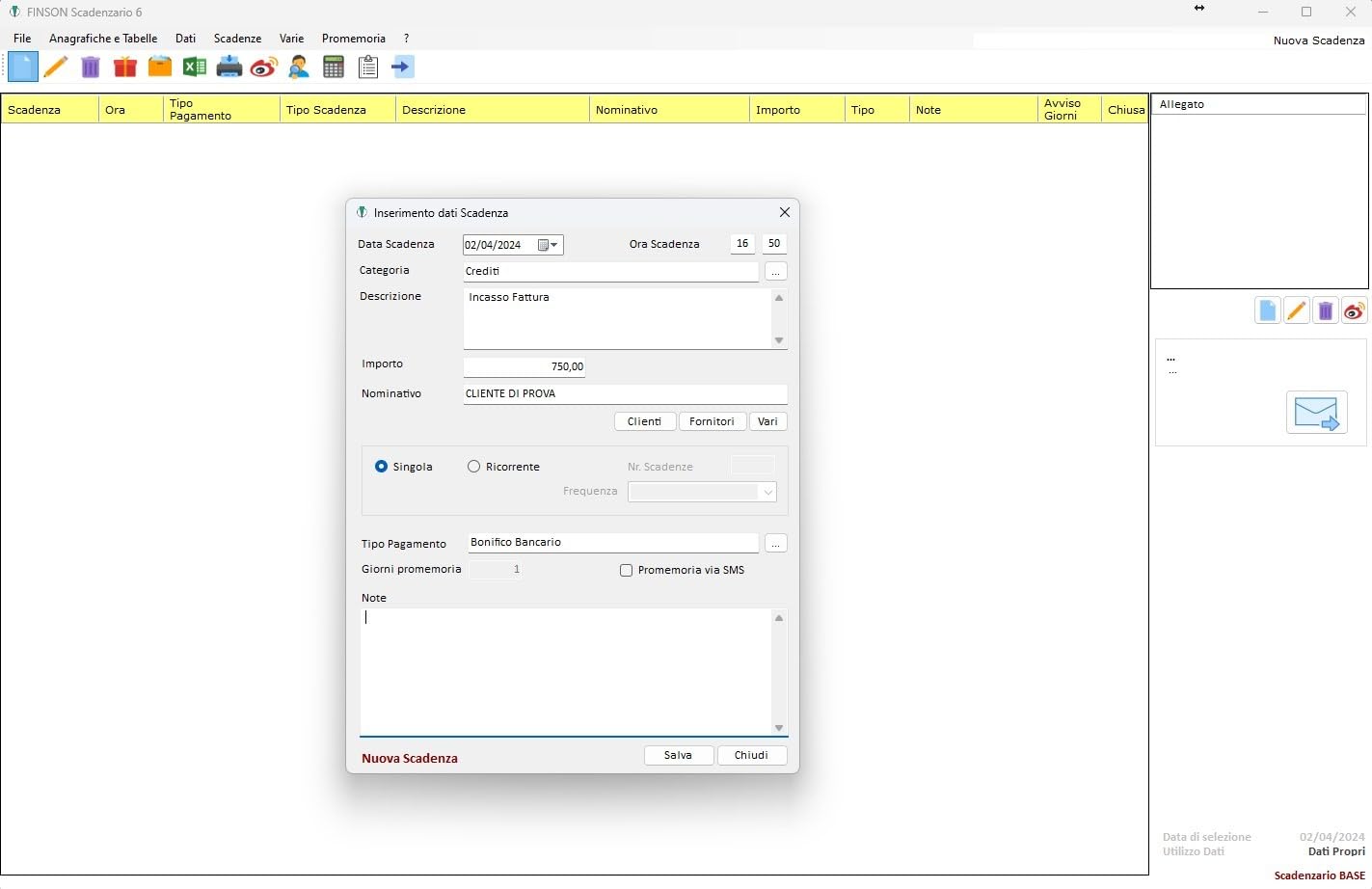Open the Dati menu
Image resolution: width=1372 pixels, height=889 pixels.
point(185,39)
